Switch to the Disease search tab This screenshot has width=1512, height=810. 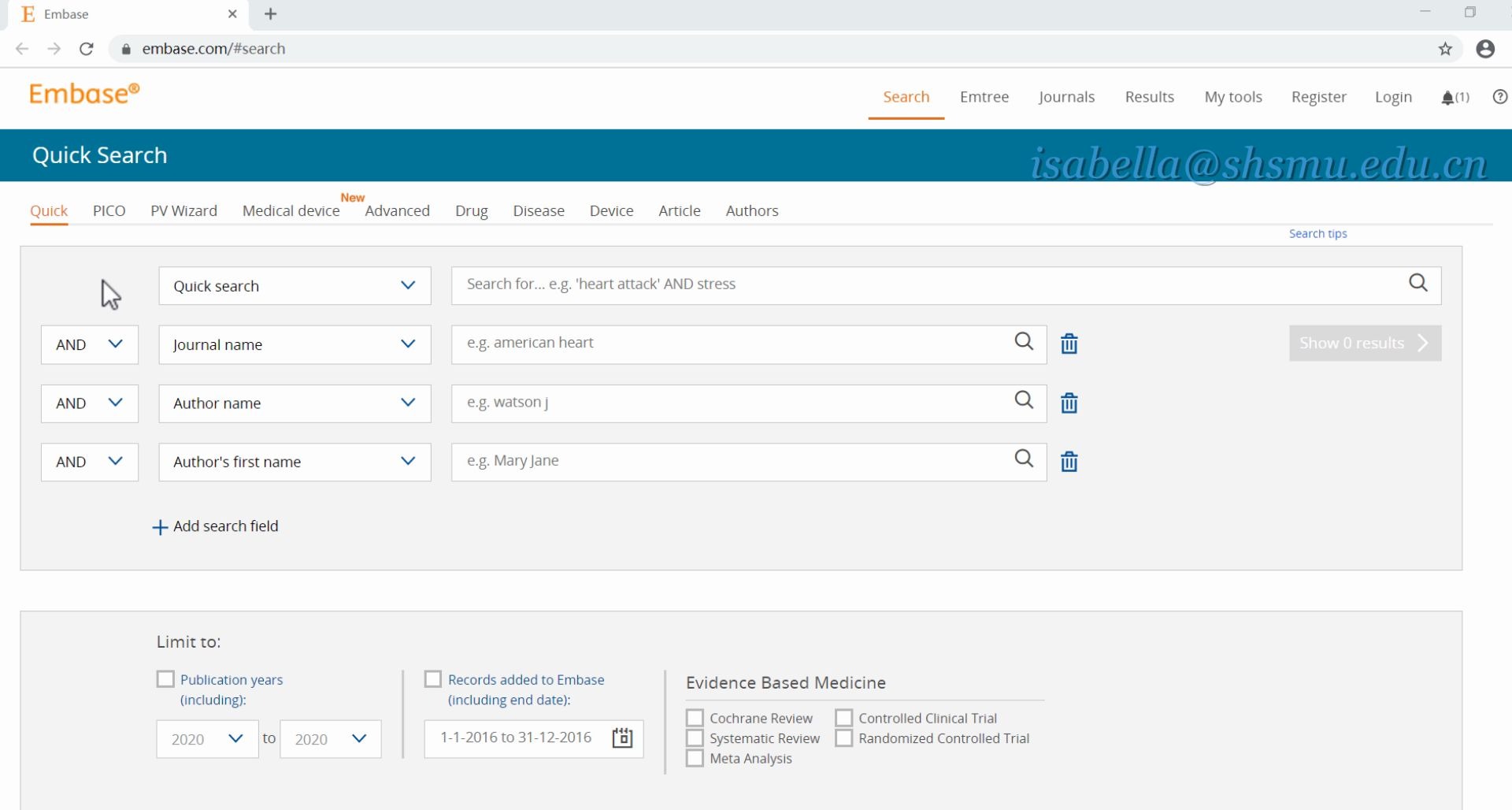[539, 210]
